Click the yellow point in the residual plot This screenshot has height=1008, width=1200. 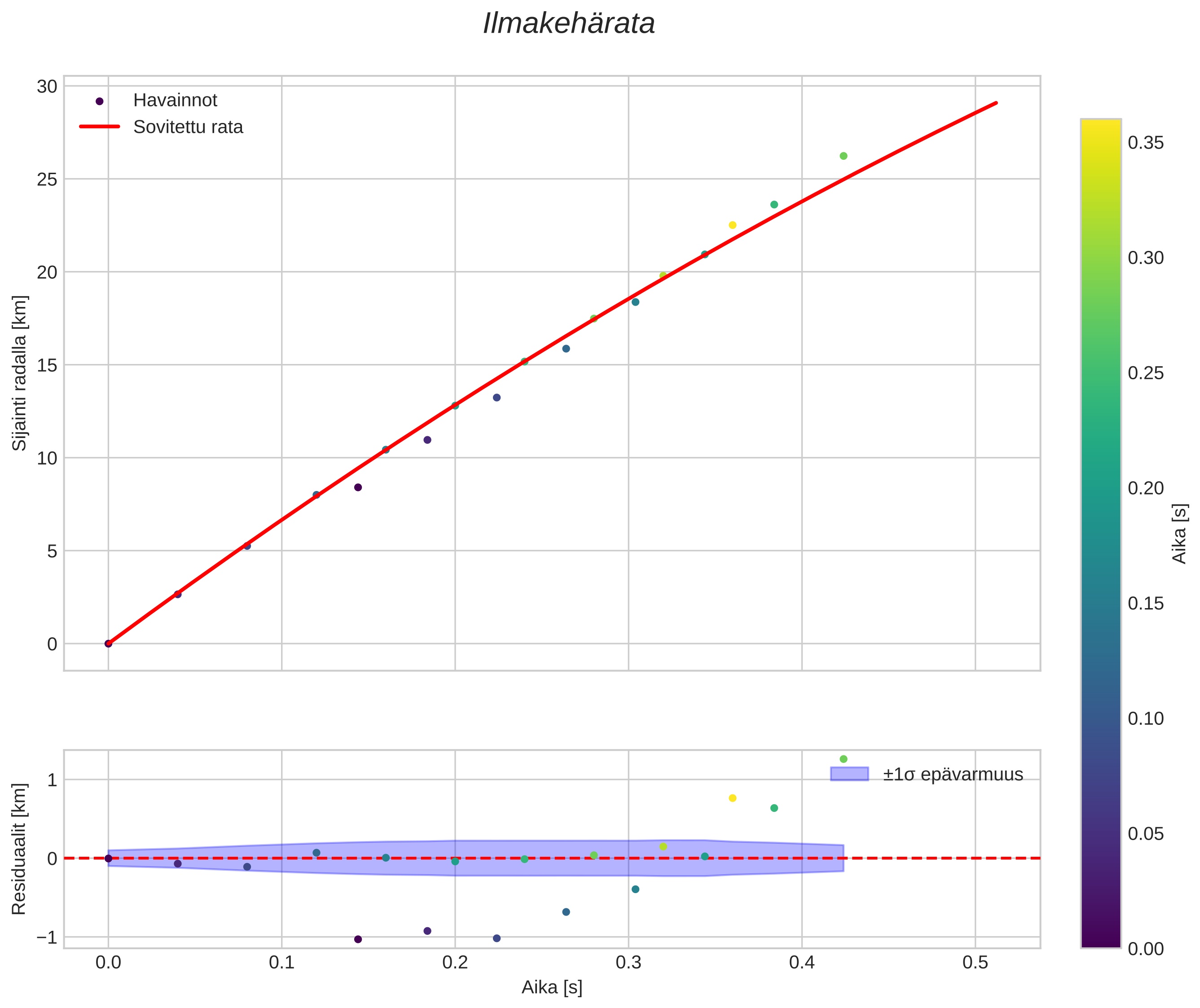(732, 798)
